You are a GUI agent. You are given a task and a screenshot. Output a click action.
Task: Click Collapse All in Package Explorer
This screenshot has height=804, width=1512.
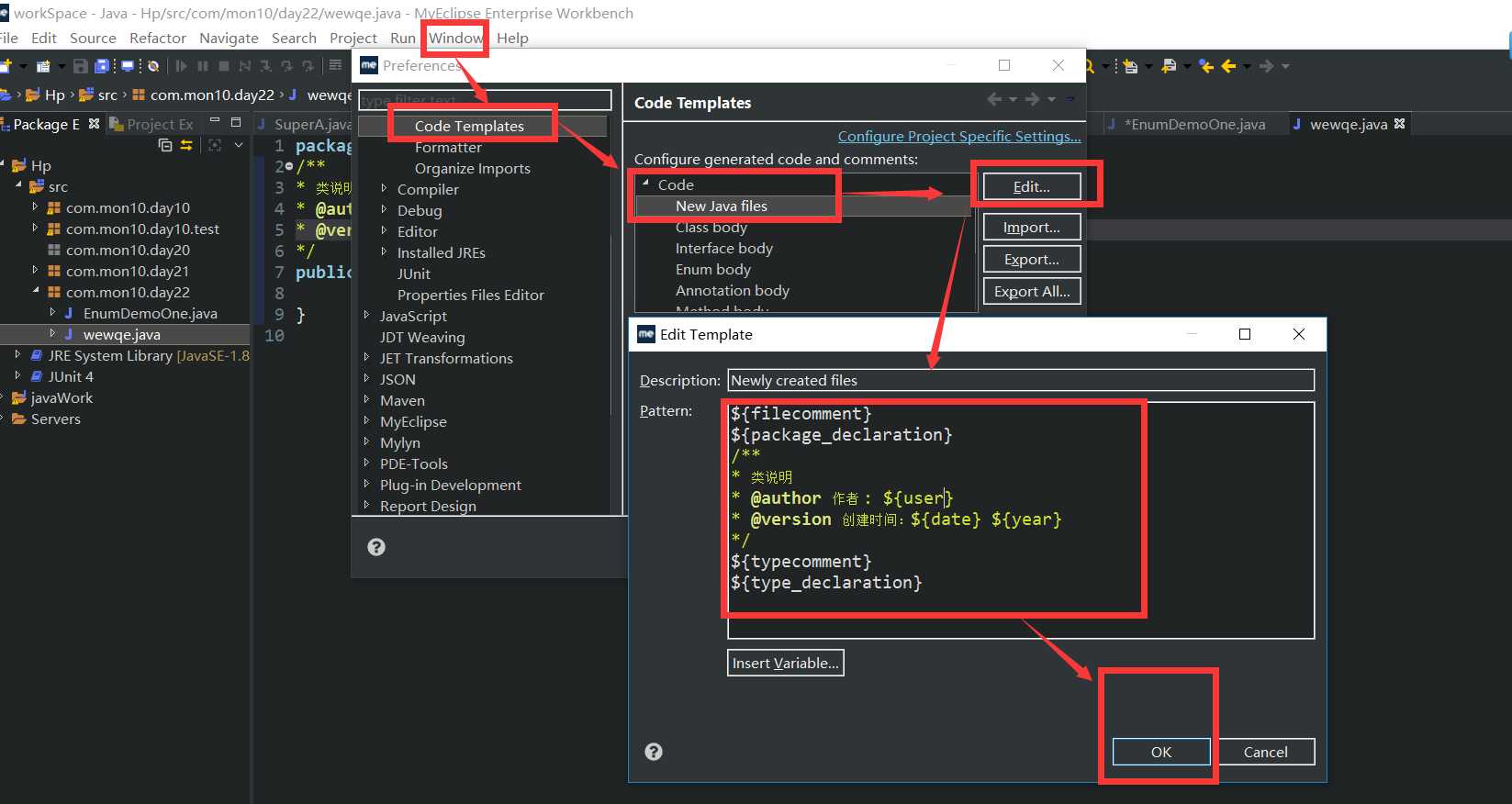click(165, 145)
